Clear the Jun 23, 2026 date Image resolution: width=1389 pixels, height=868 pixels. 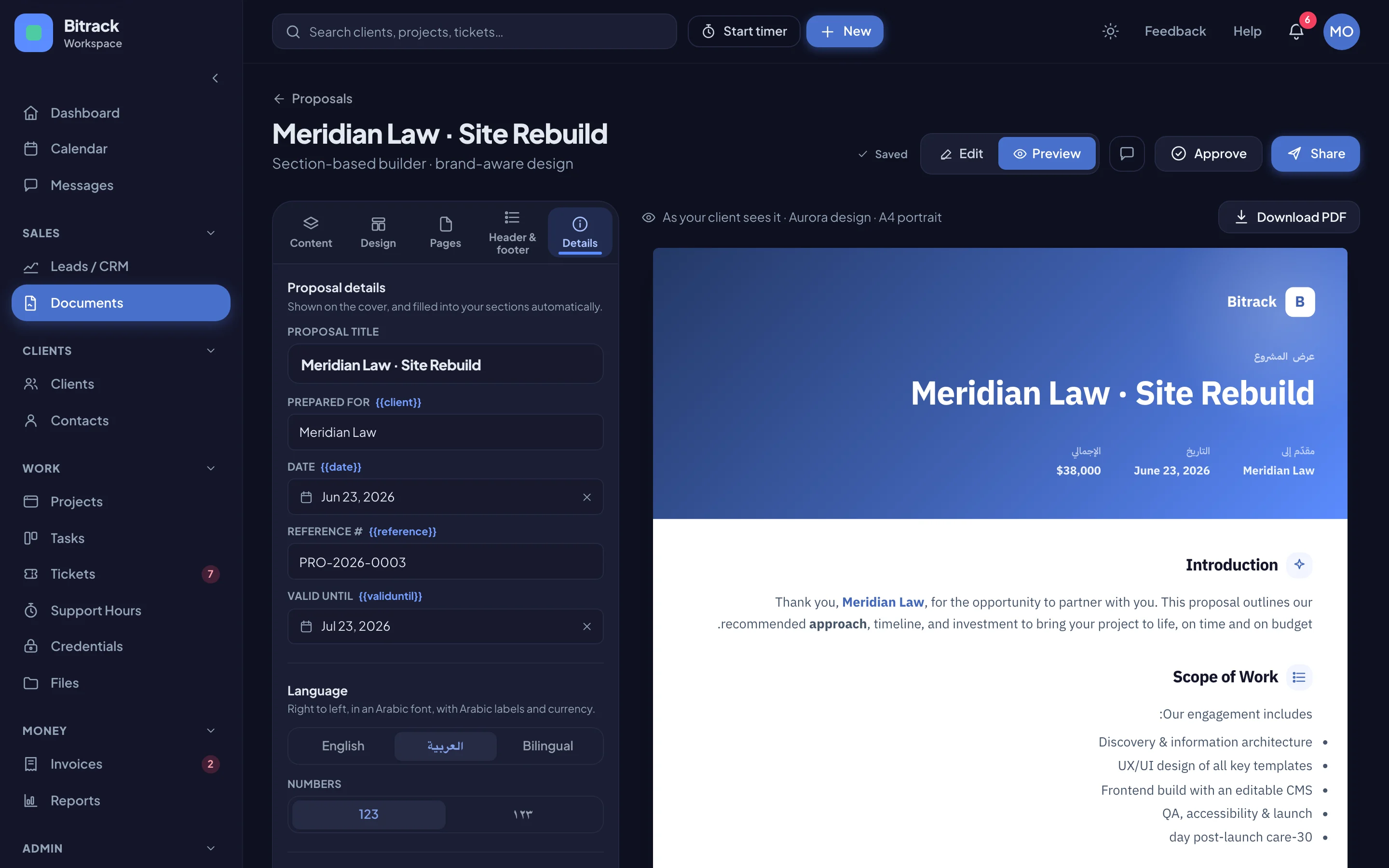pyautogui.click(x=586, y=497)
